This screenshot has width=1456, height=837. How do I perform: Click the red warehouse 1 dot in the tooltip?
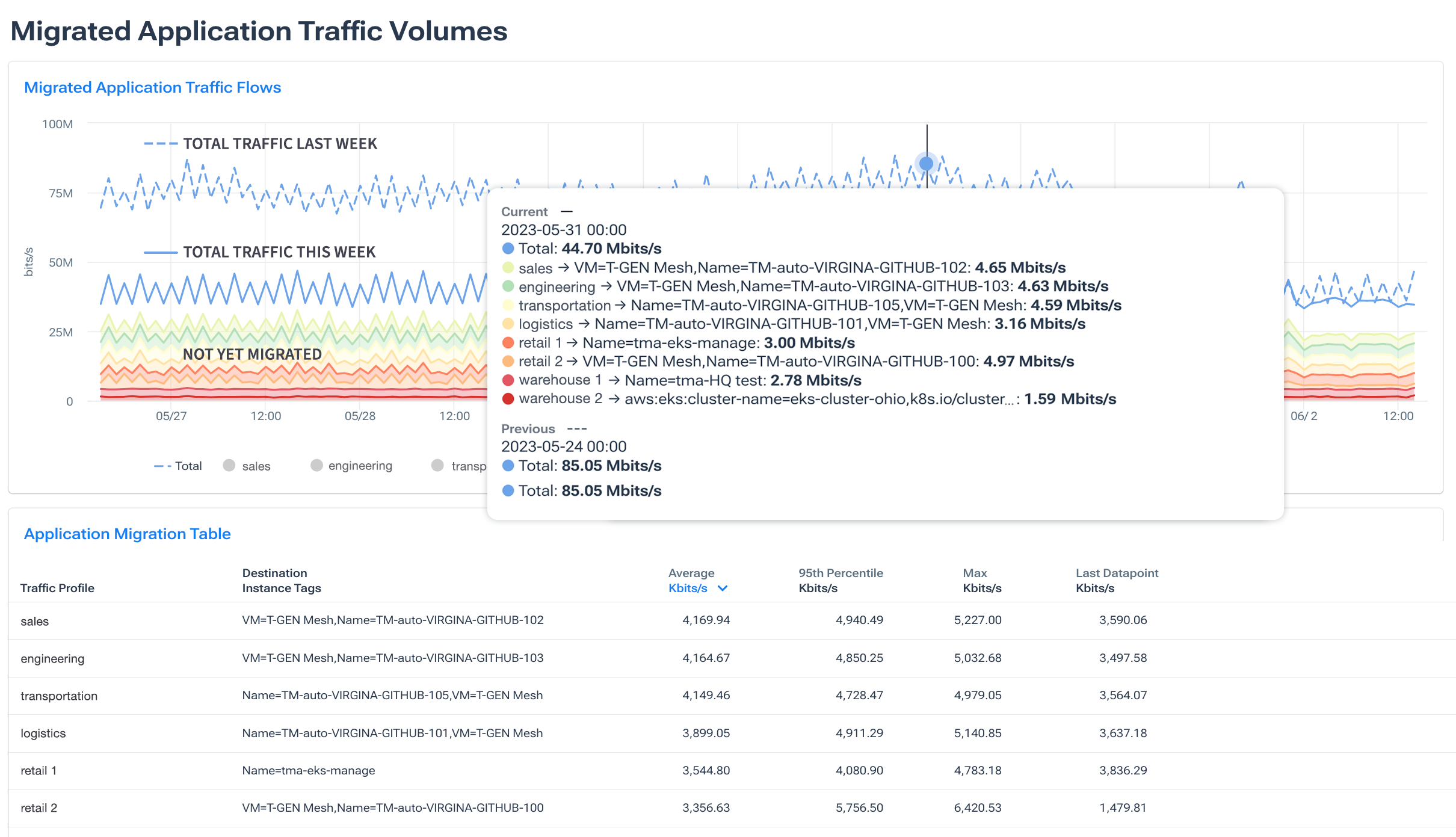508,380
